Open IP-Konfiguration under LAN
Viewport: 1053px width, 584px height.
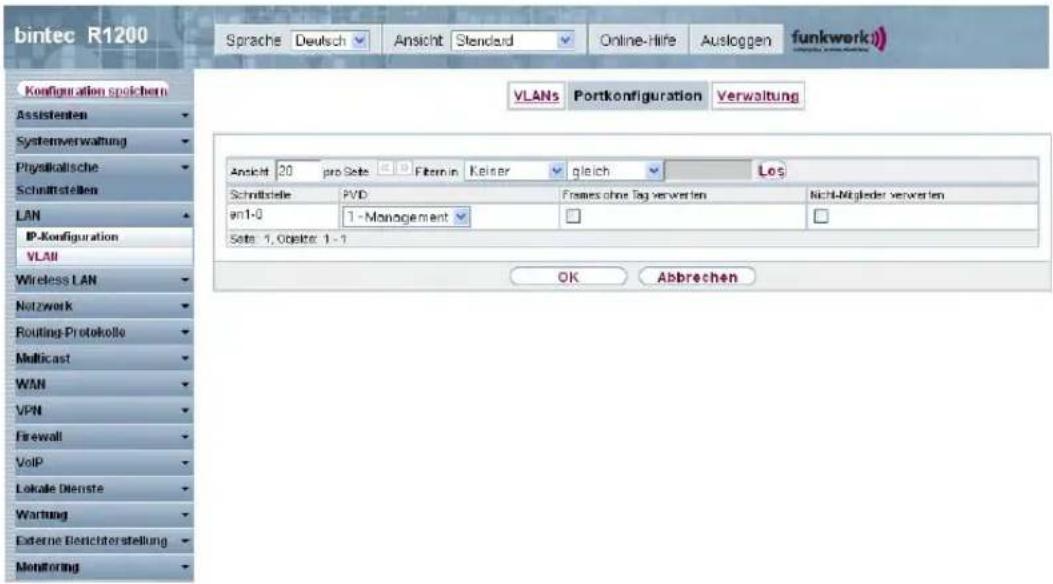72,237
